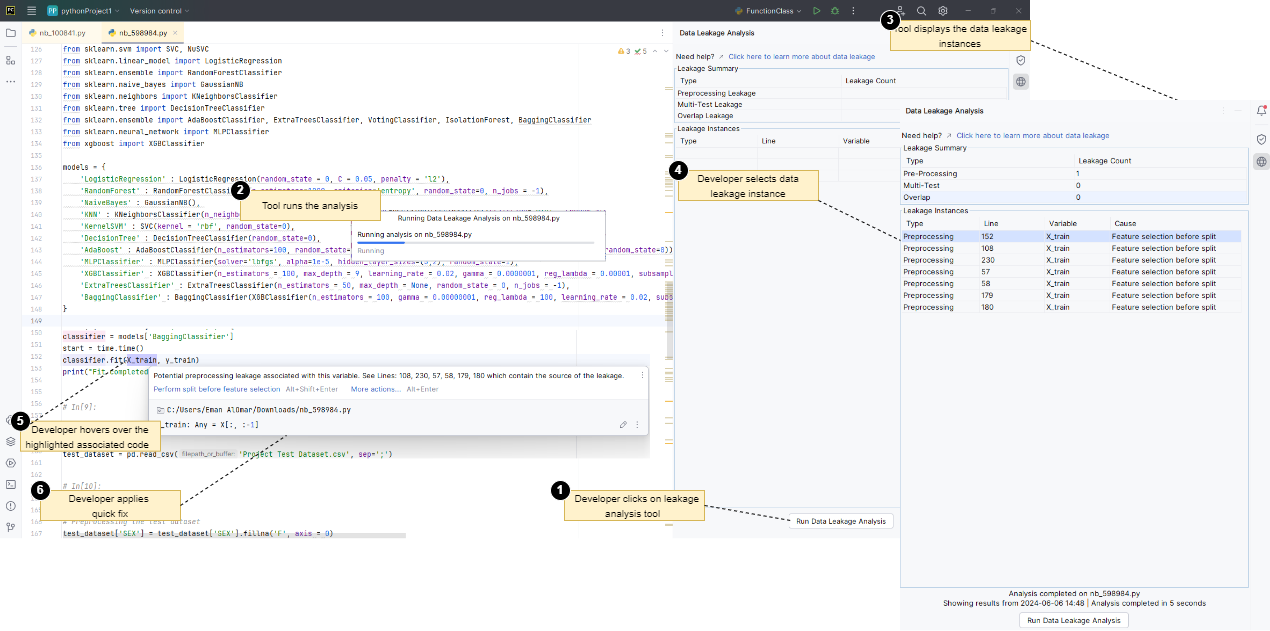Click the analysis progress bar
Image resolution: width=1270 pixels, height=631 pixels.
pos(475,242)
